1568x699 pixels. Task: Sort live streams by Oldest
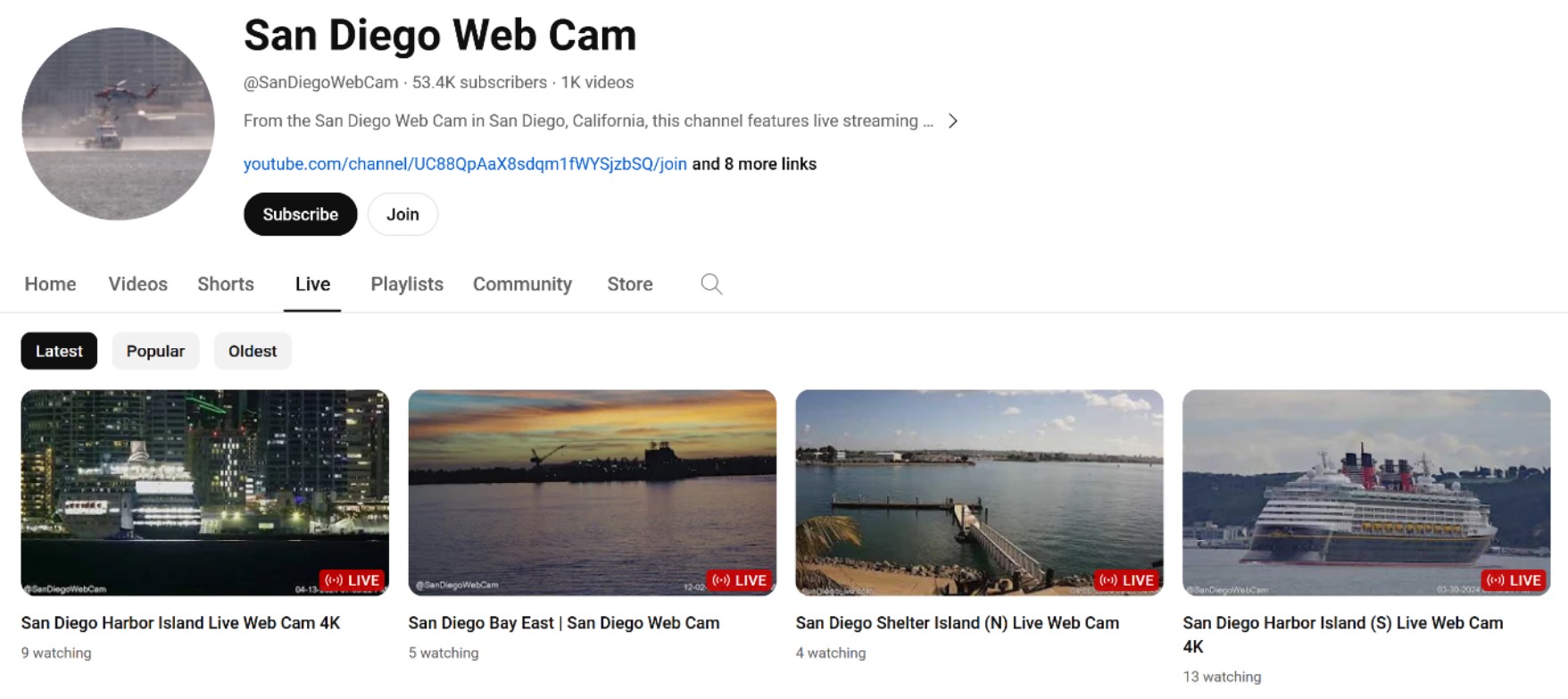click(253, 351)
